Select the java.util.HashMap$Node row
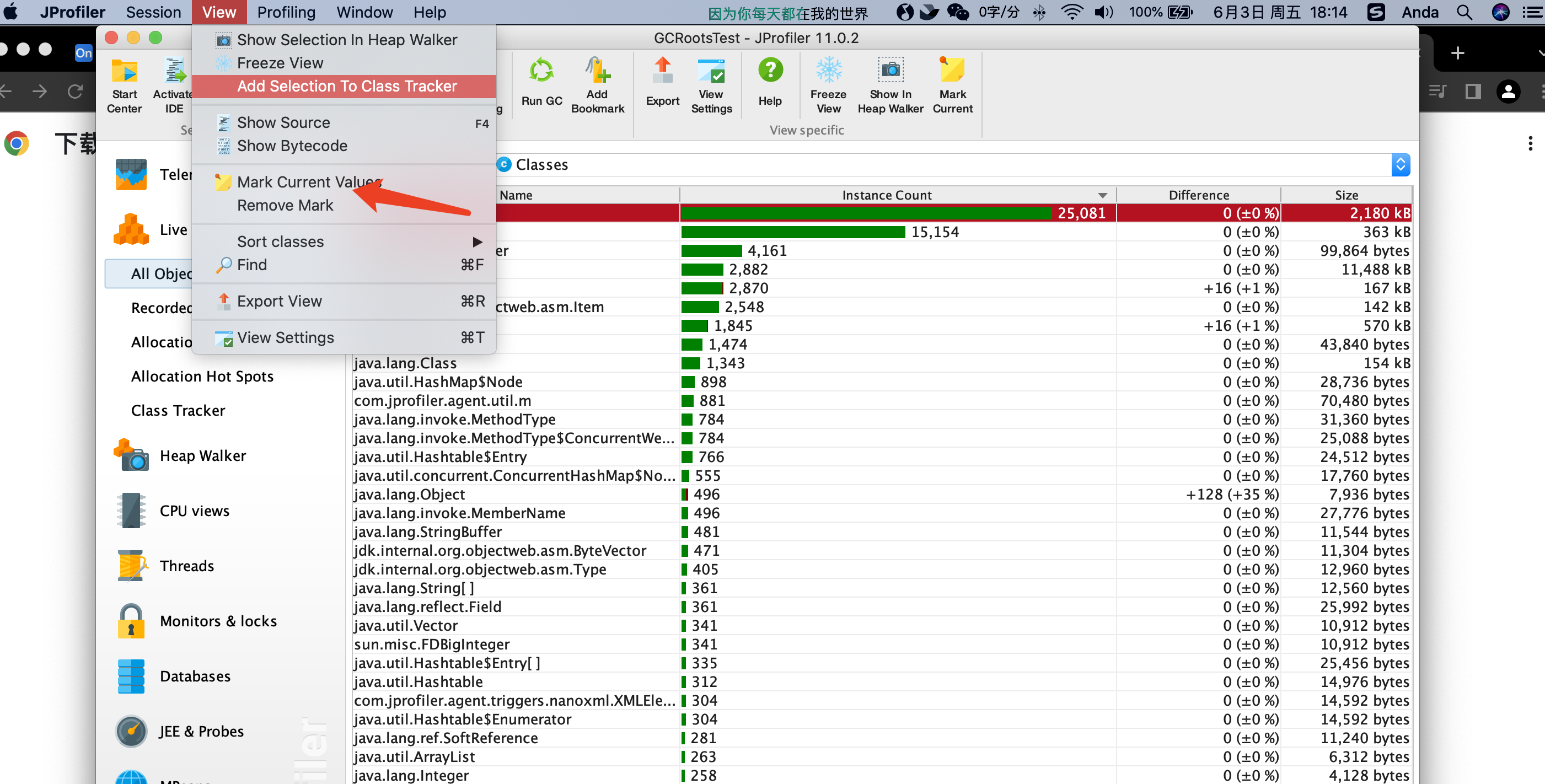This screenshot has width=1545, height=784. [x=882, y=382]
